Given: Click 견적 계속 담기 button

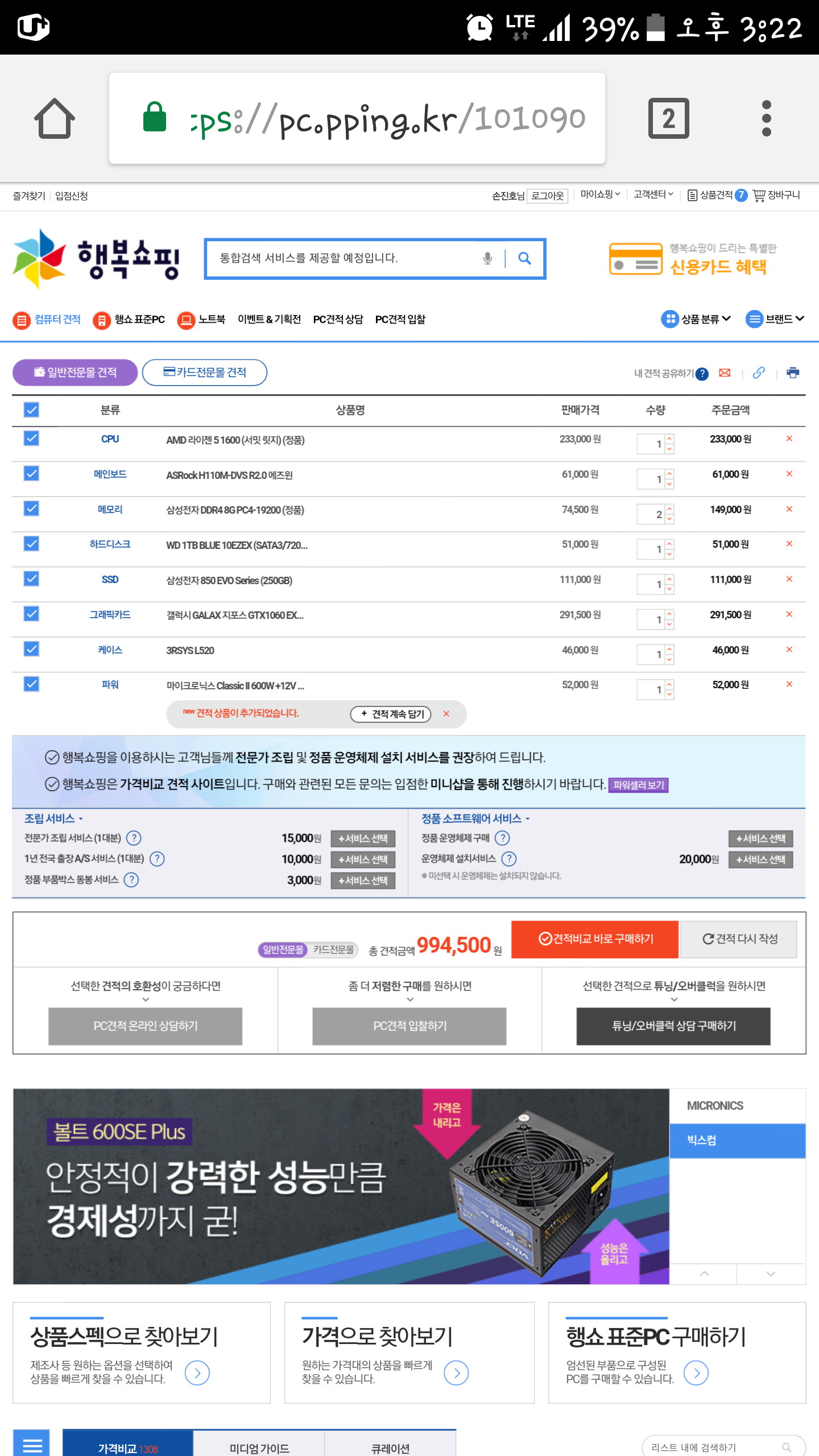Looking at the screenshot, I should (391, 714).
